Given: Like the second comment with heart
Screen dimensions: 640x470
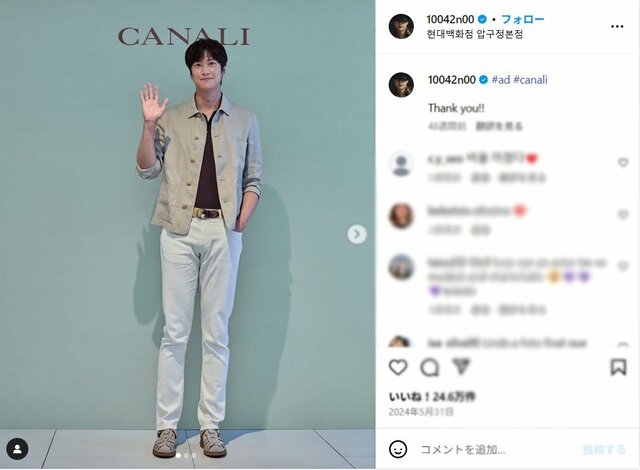Looking at the screenshot, I should point(623,214).
